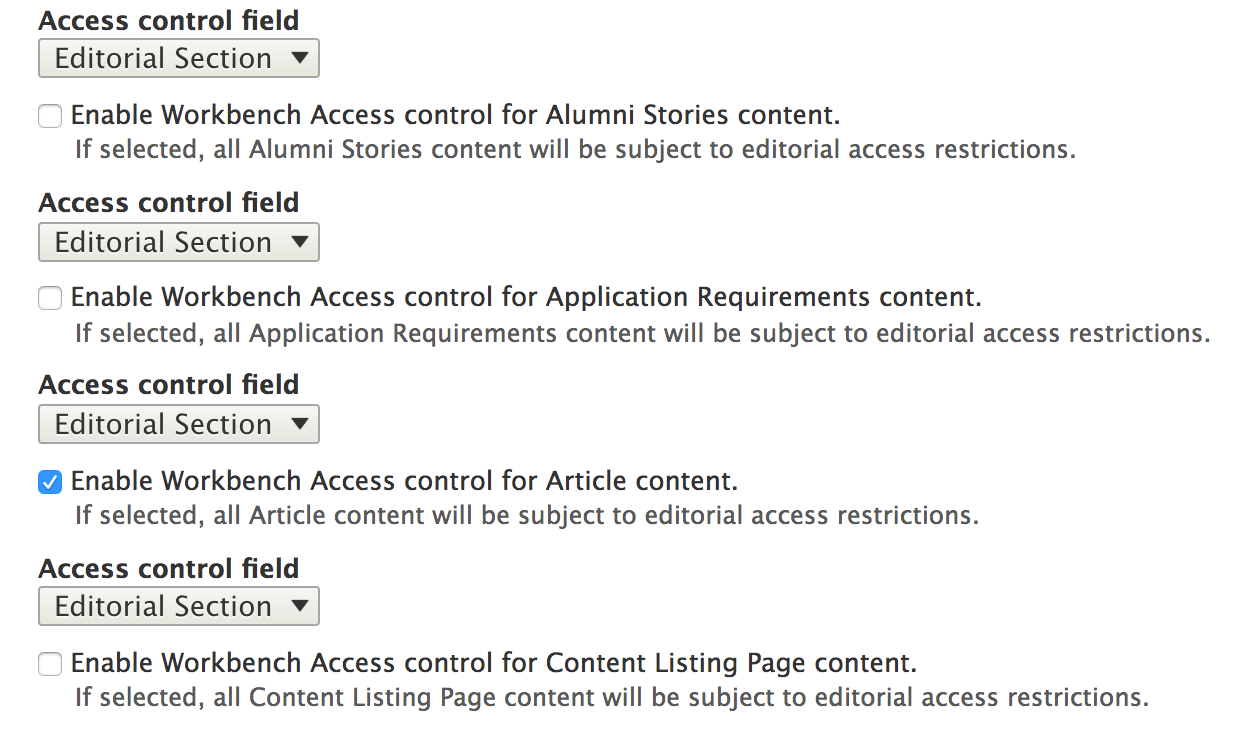Open the Editorial Section dropdown above Application Requirements
Screen dimensions: 1260x736
pyautogui.click(x=178, y=241)
